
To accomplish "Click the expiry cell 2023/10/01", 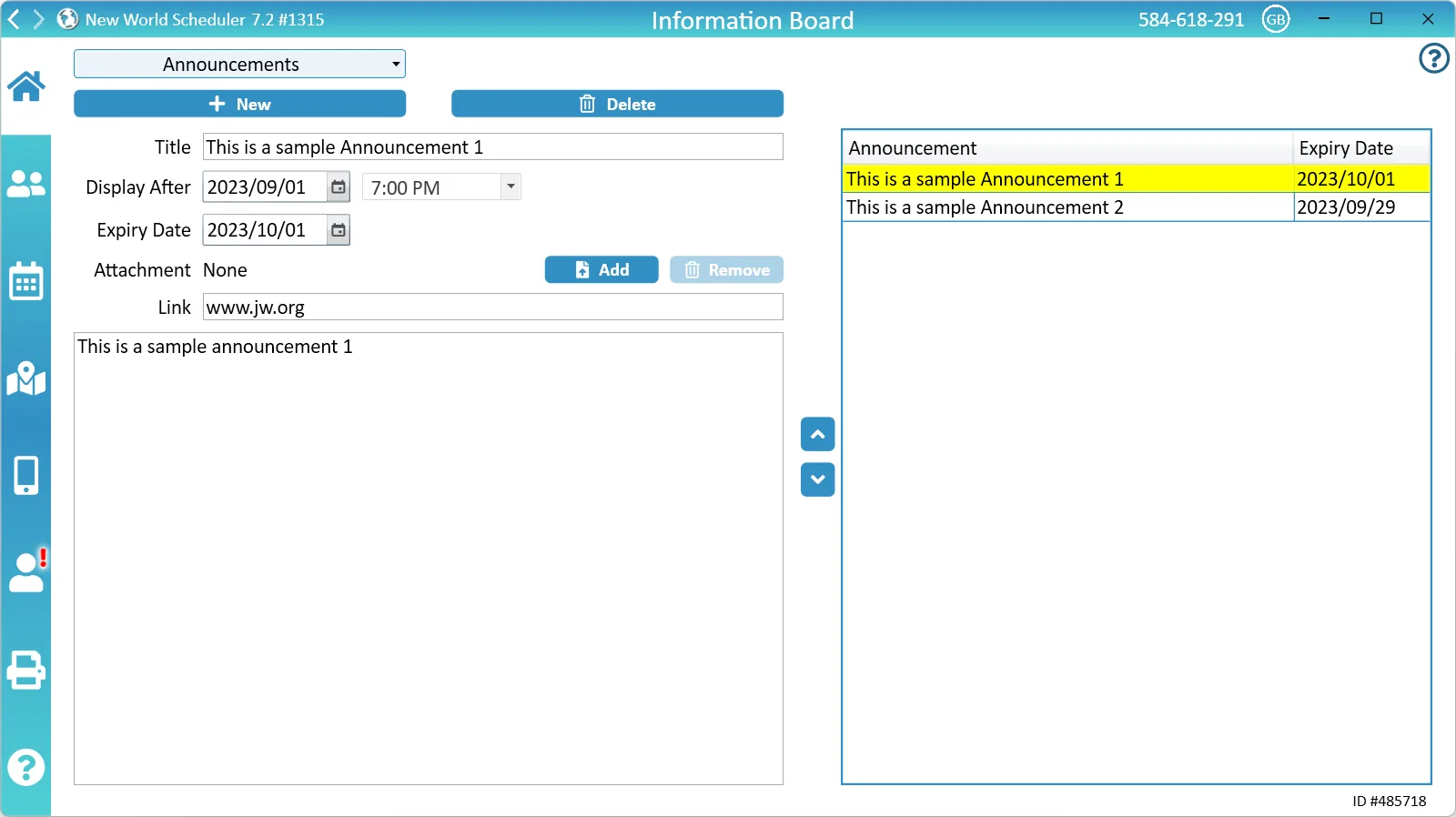I will tap(1361, 179).
